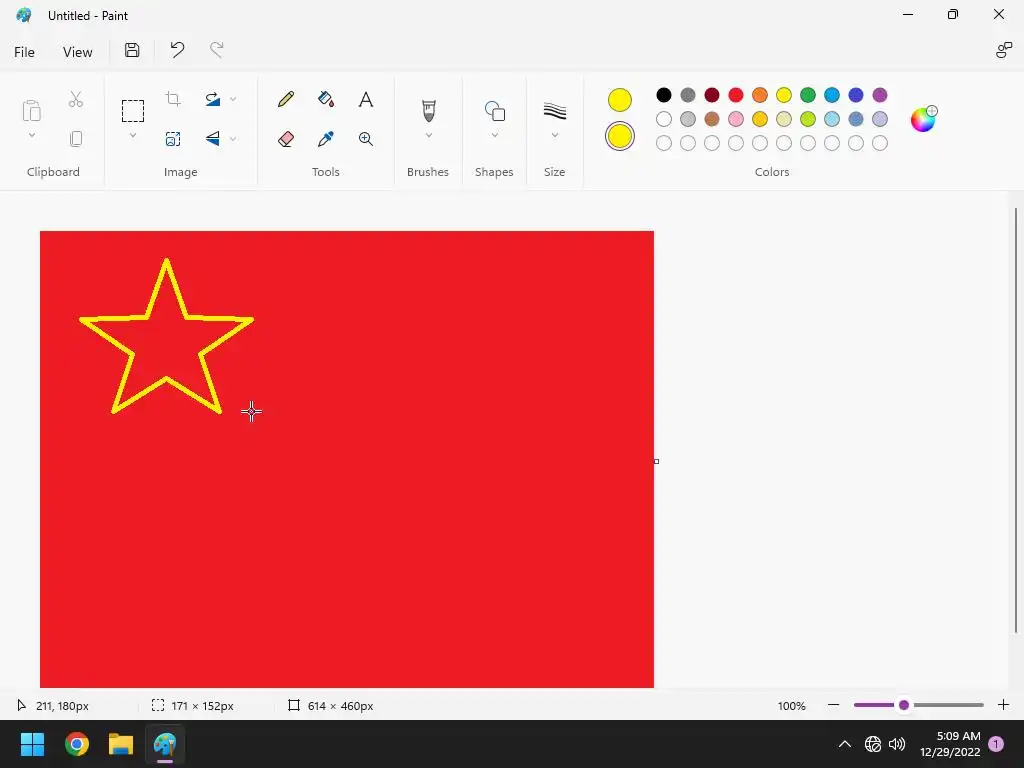
Task: Click the Shapes gallery icon
Action: tap(494, 110)
